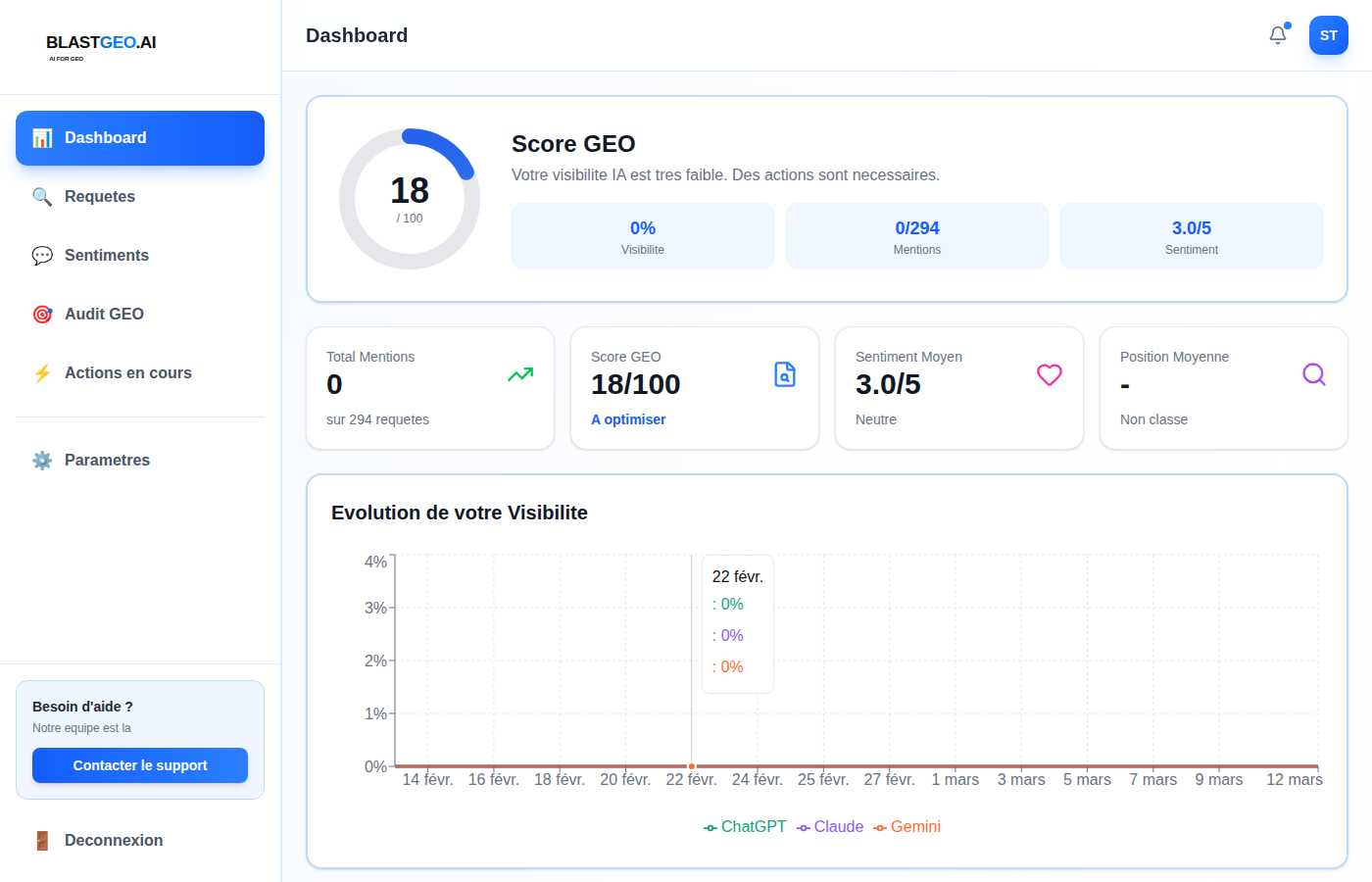Click the Deconnexion door icon

click(42, 841)
